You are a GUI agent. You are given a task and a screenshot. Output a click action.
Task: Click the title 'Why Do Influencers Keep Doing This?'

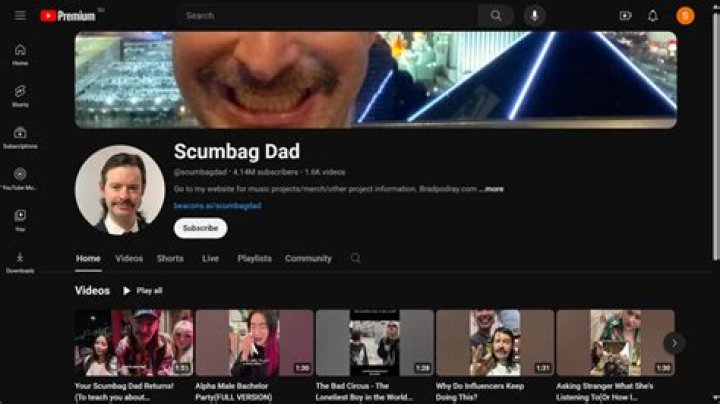click(x=480, y=392)
